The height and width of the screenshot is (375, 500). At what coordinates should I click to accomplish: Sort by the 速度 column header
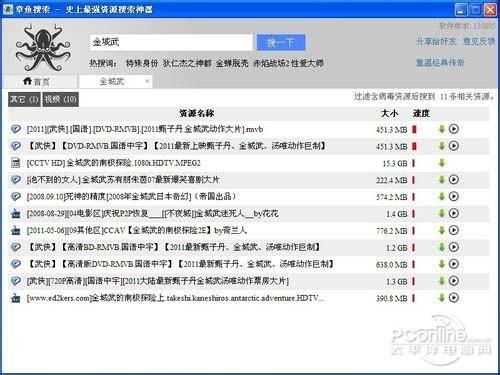coord(421,113)
